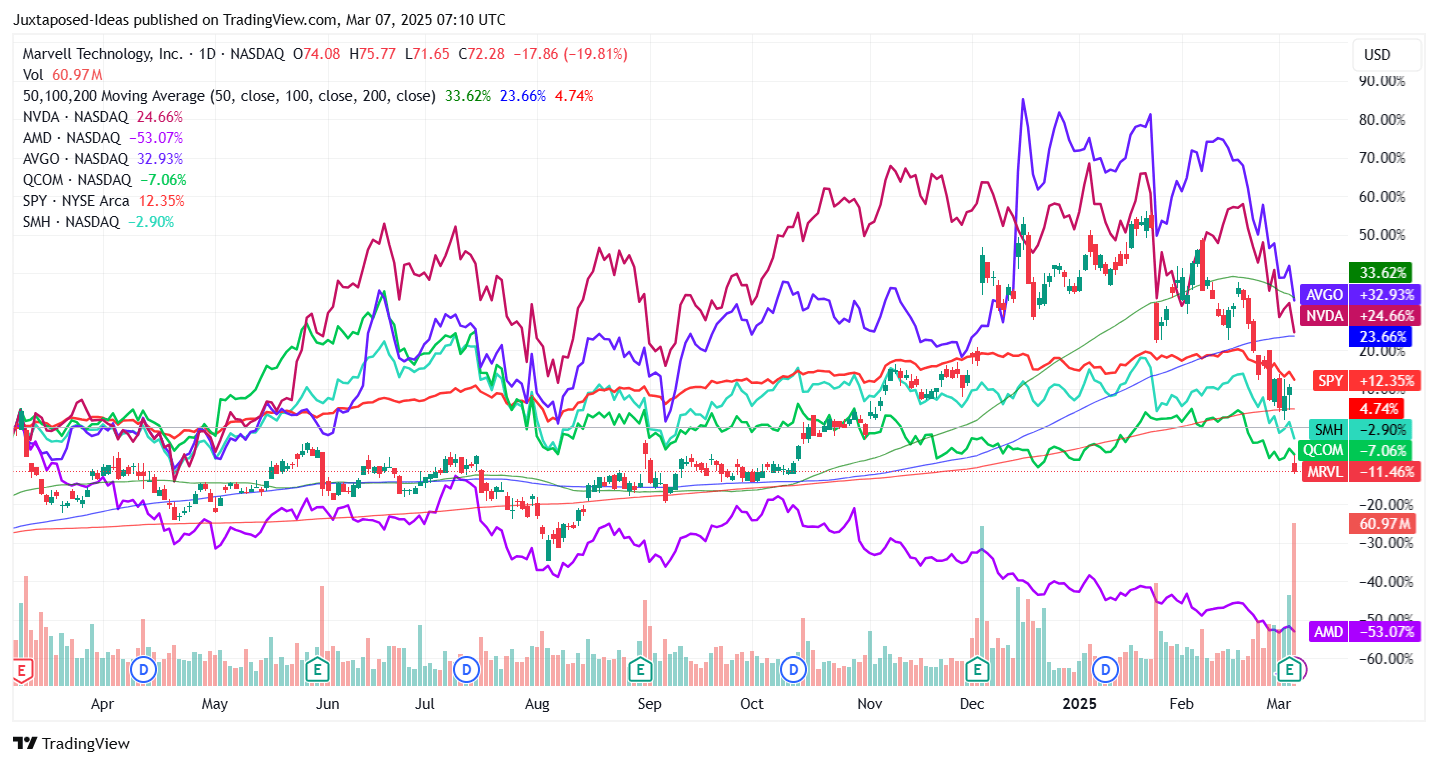
Task: Click the NVDA +24.66% price scale label
Action: (1361, 316)
